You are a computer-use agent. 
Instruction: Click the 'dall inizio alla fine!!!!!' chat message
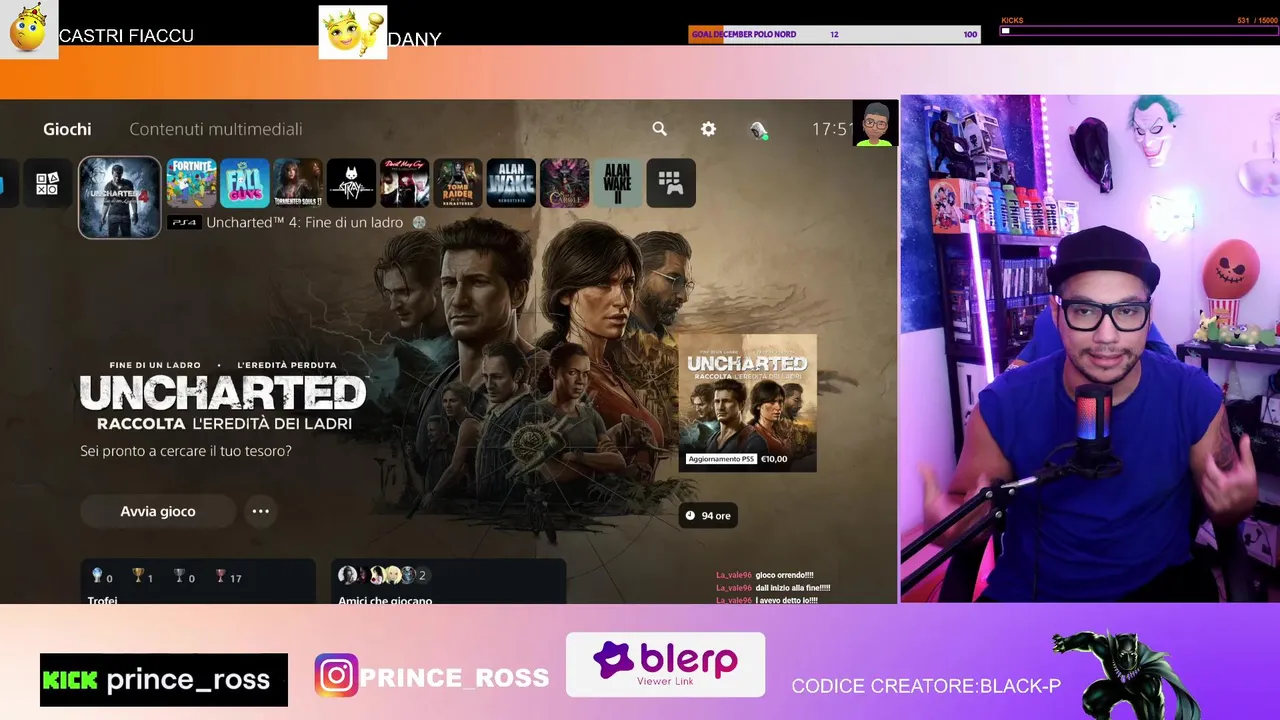(x=792, y=588)
